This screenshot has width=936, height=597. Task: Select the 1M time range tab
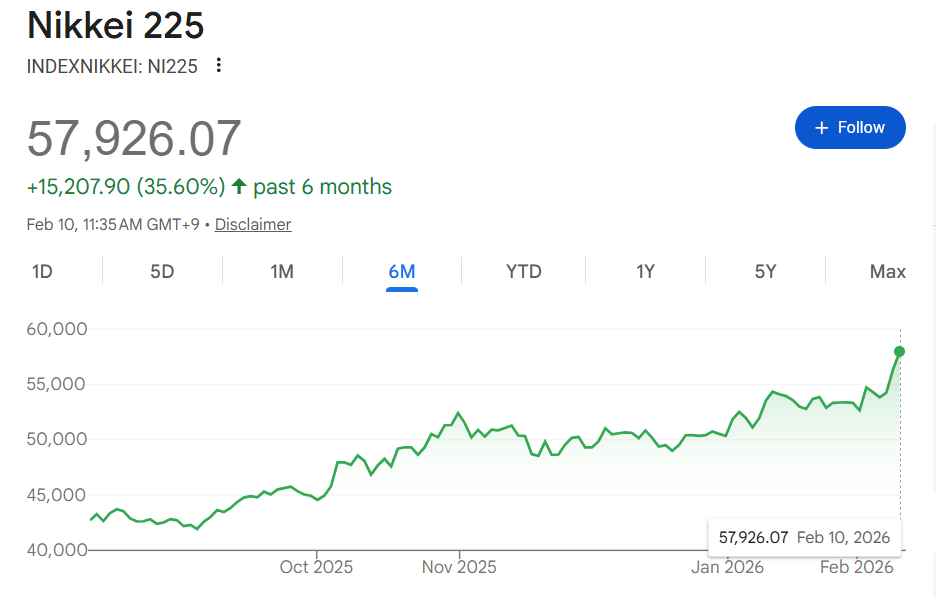coord(282,272)
